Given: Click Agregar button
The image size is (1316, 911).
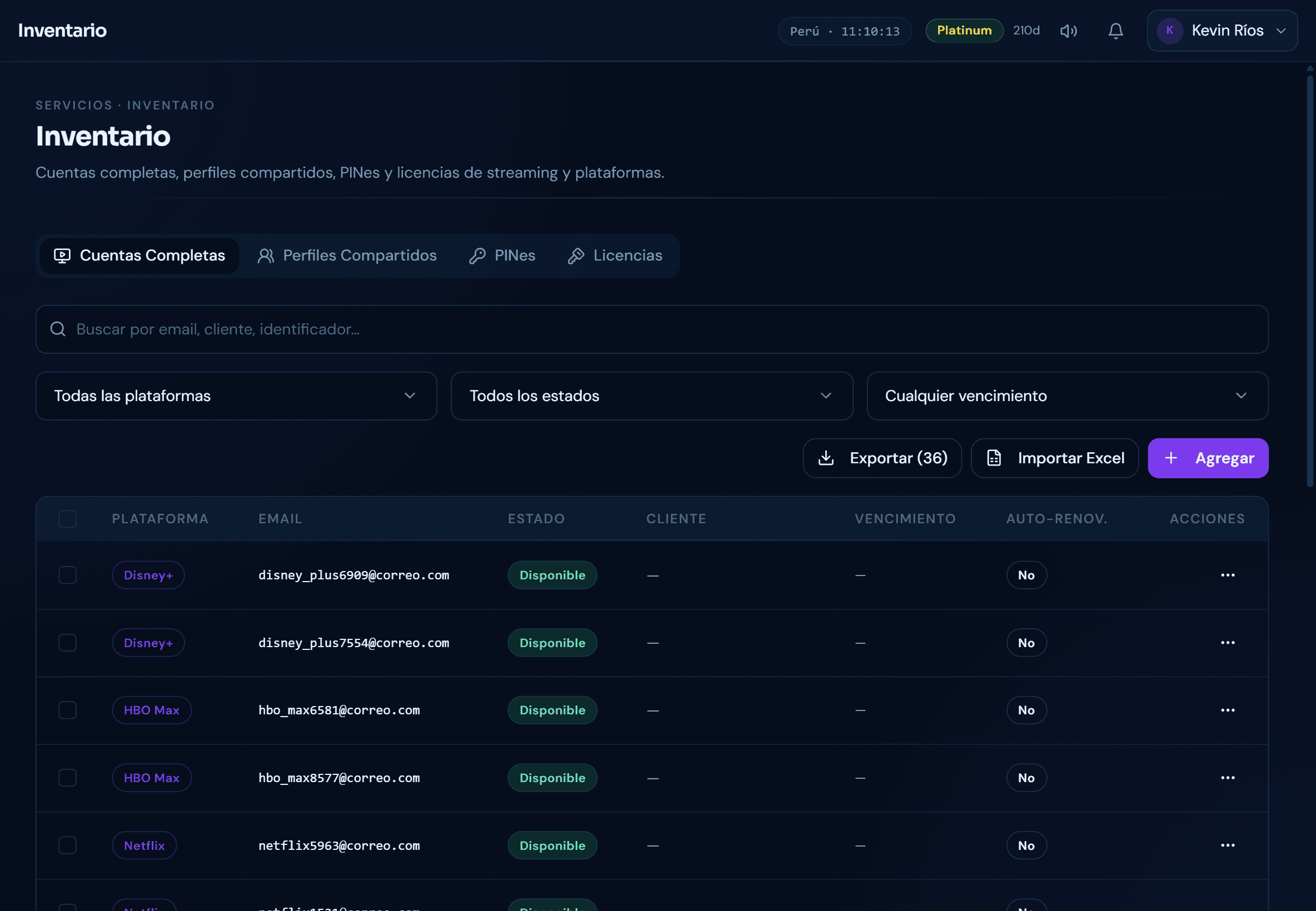Looking at the screenshot, I should click(1208, 458).
